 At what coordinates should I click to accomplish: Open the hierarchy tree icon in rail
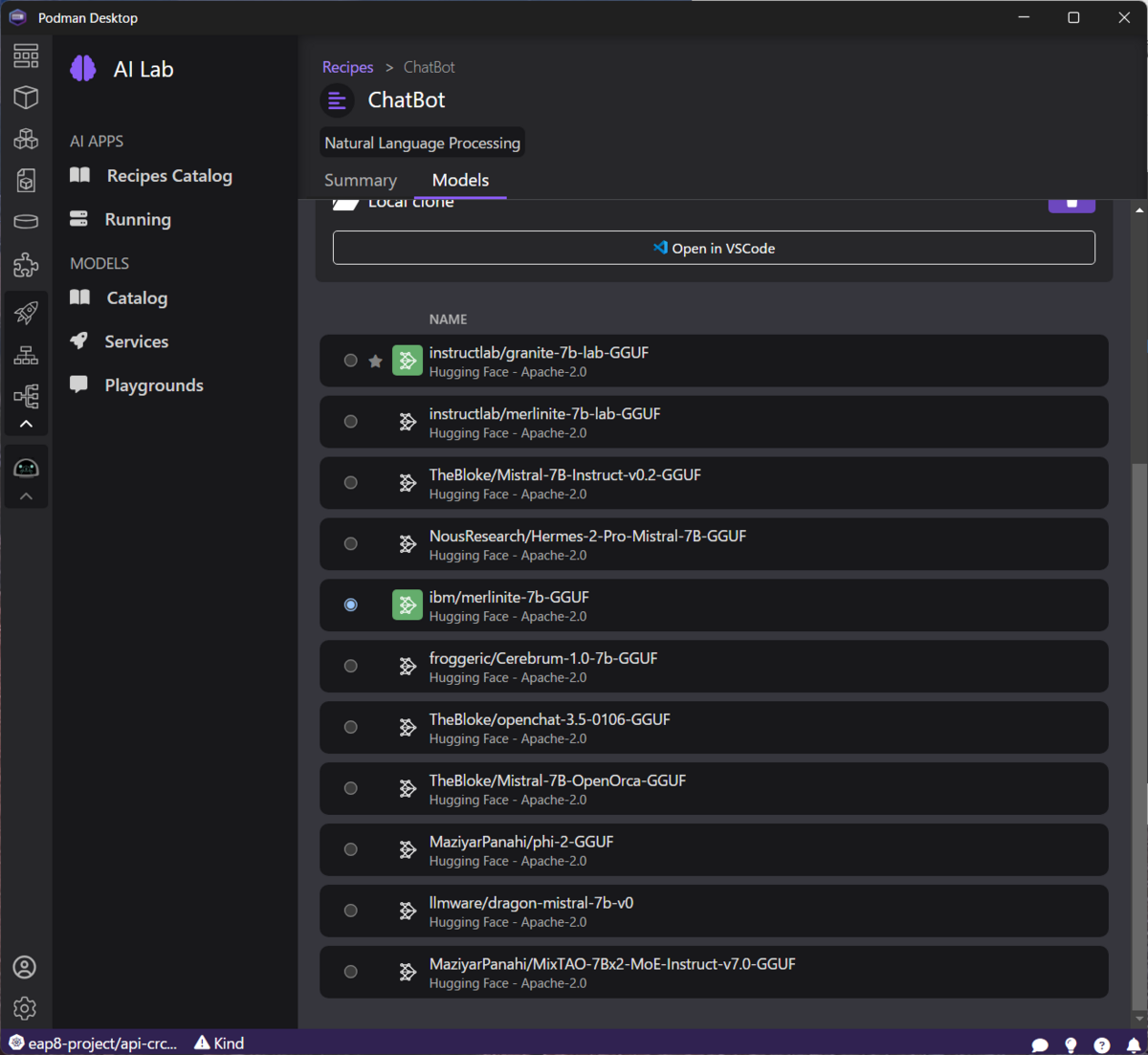pos(26,396)
